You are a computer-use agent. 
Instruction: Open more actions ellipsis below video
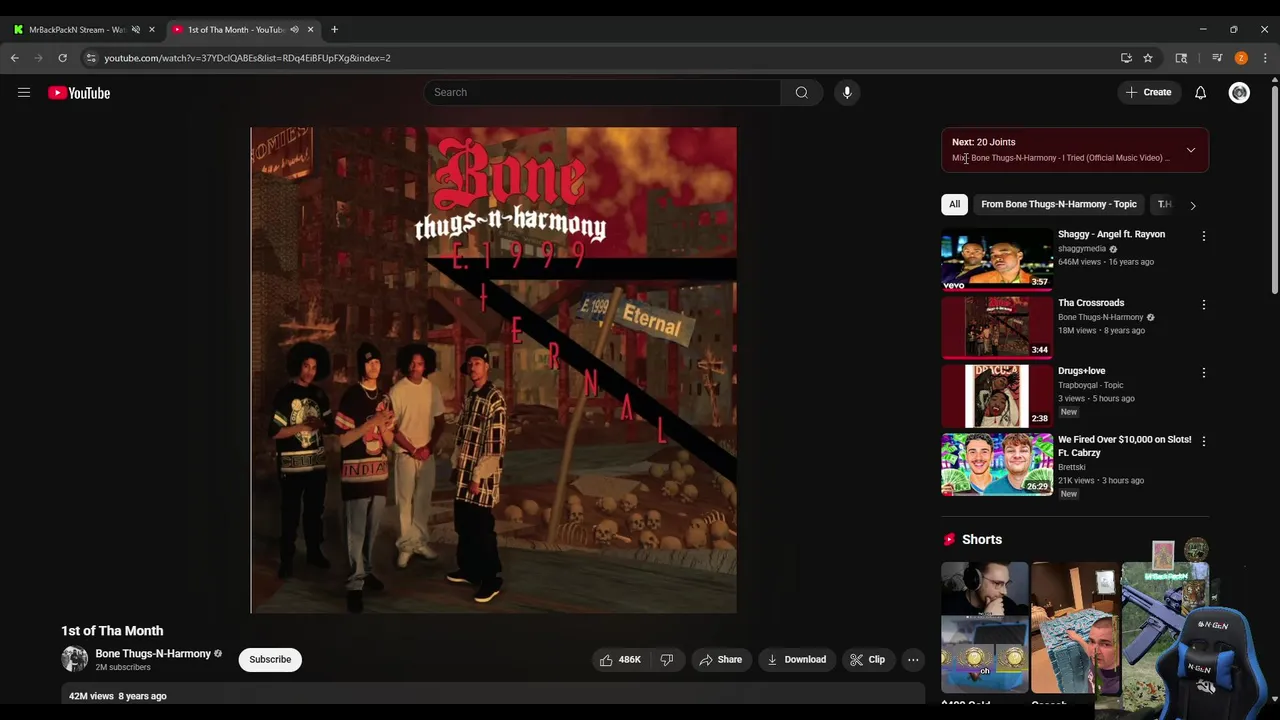pyautogui.click(x=913, y=660)
